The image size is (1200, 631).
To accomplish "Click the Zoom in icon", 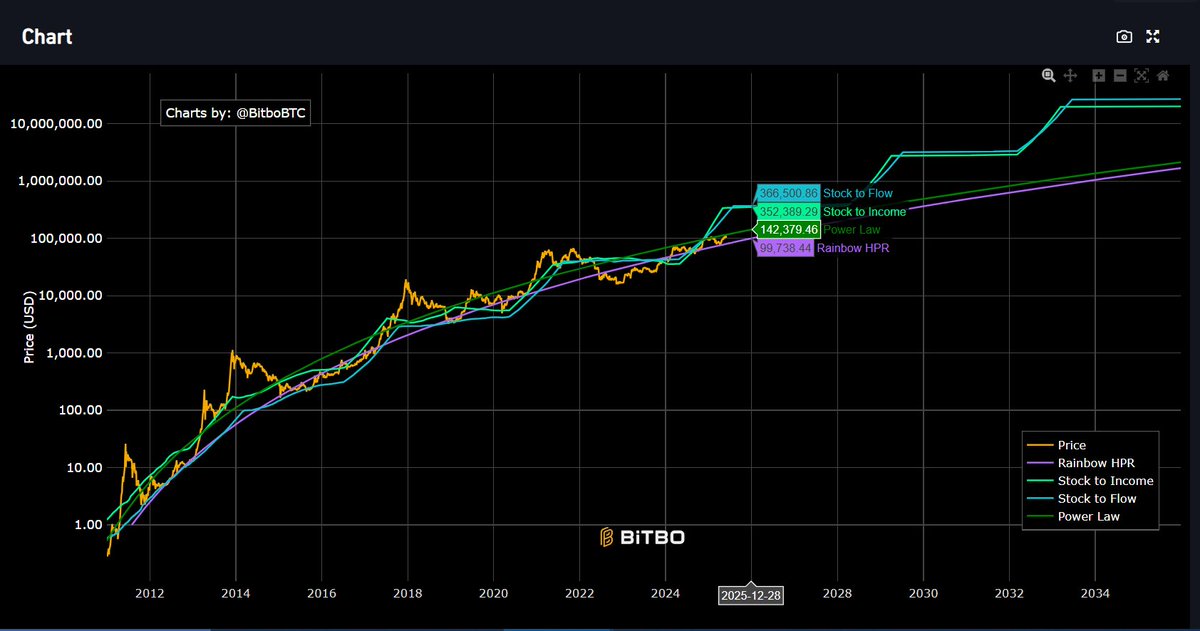I will coord(1098,75).
